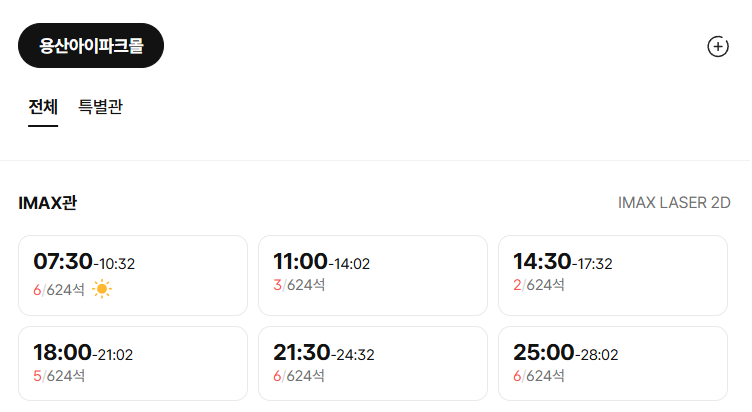Click the IMAX LASER 2D format label
The width and height of the screenshot is (752, 412).
coord(674,203)
